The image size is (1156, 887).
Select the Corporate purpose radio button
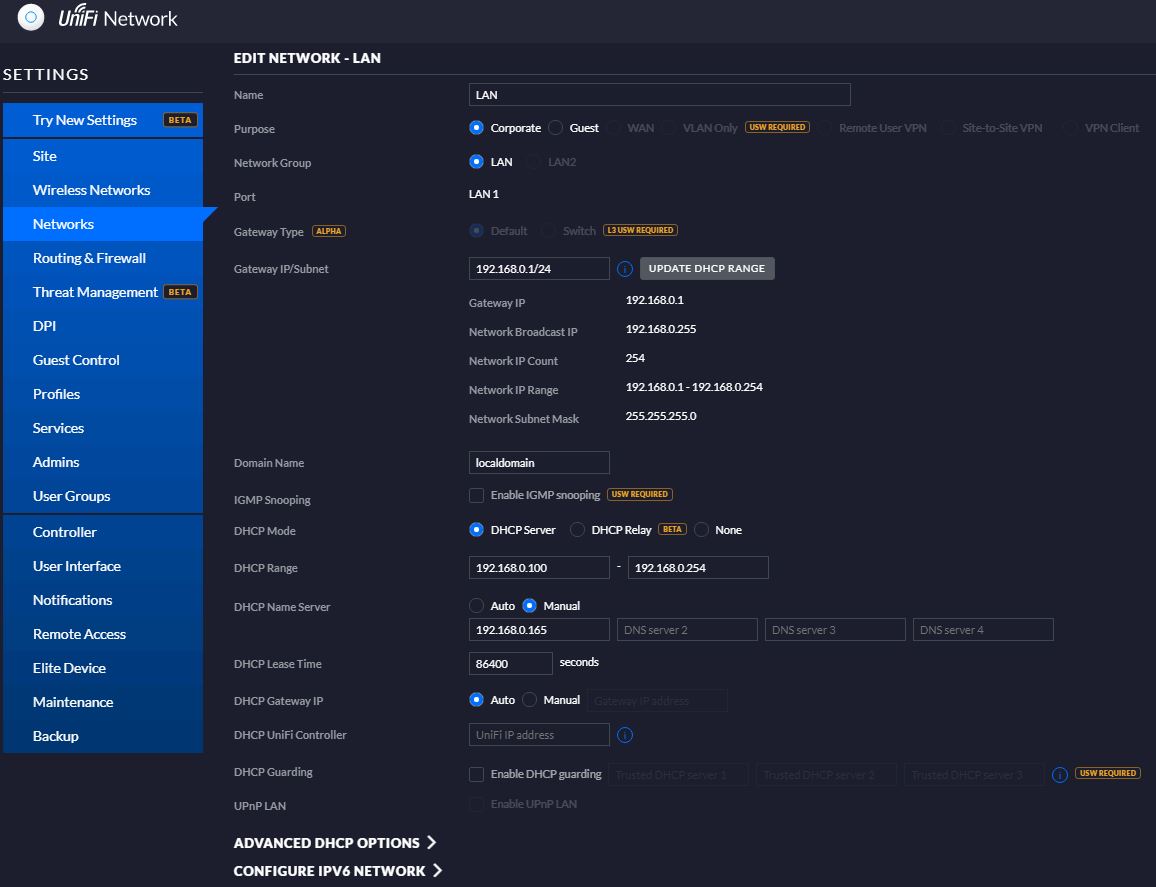coord(476,128)
